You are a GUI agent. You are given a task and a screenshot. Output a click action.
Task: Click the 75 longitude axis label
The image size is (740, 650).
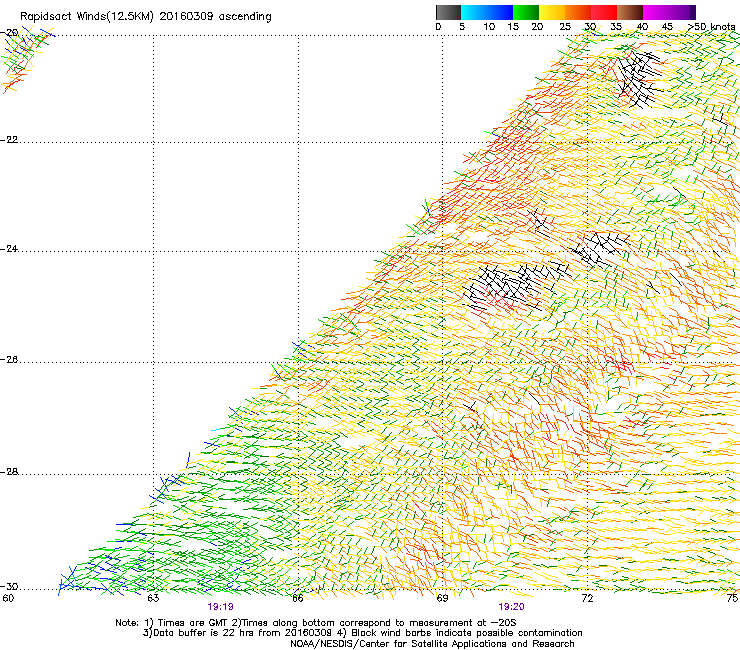point(732,598)
